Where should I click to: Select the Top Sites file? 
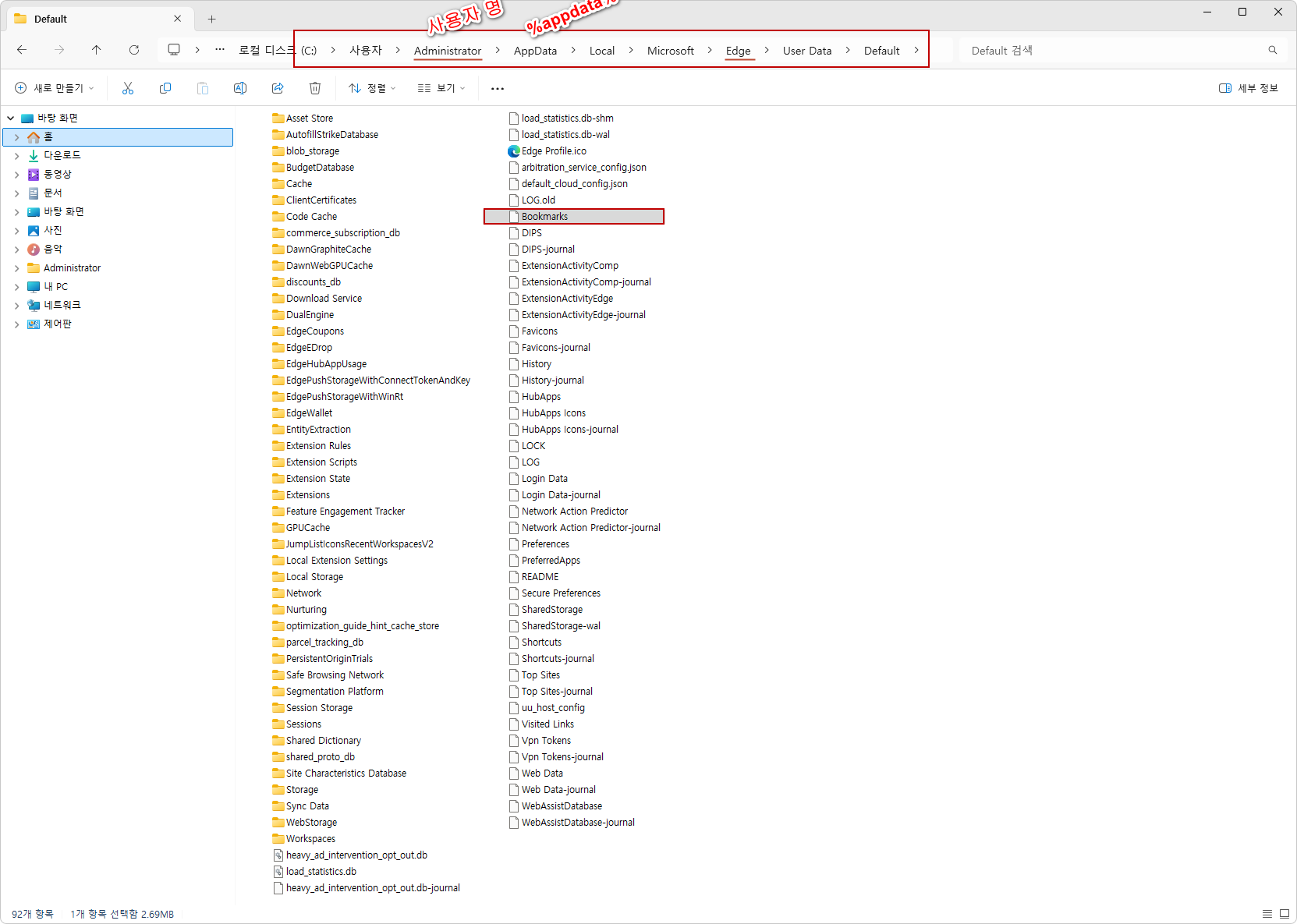(535, 675)
